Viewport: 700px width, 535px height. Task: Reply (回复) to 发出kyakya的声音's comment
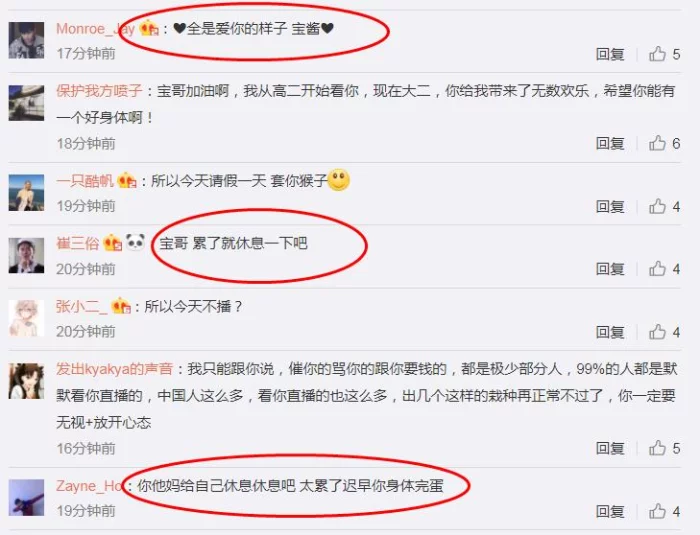coord(610,448)
